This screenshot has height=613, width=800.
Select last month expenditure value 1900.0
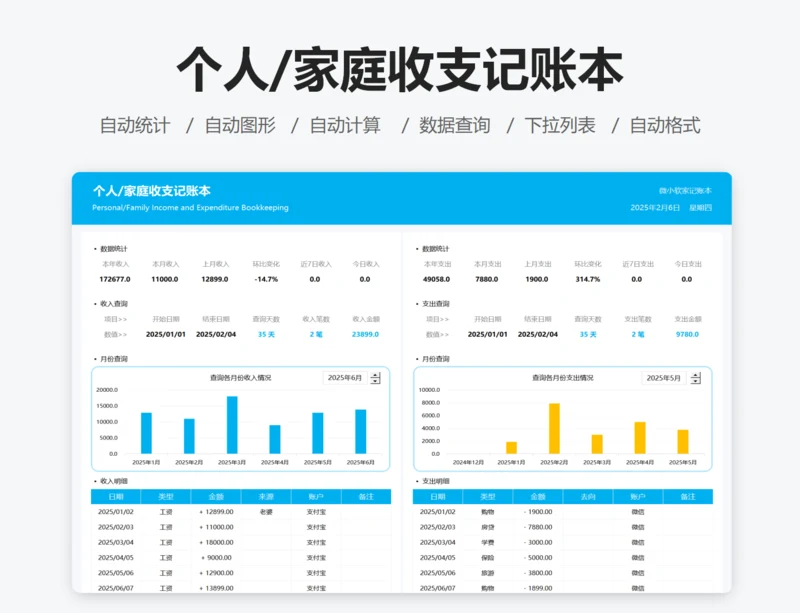(537, 279)
